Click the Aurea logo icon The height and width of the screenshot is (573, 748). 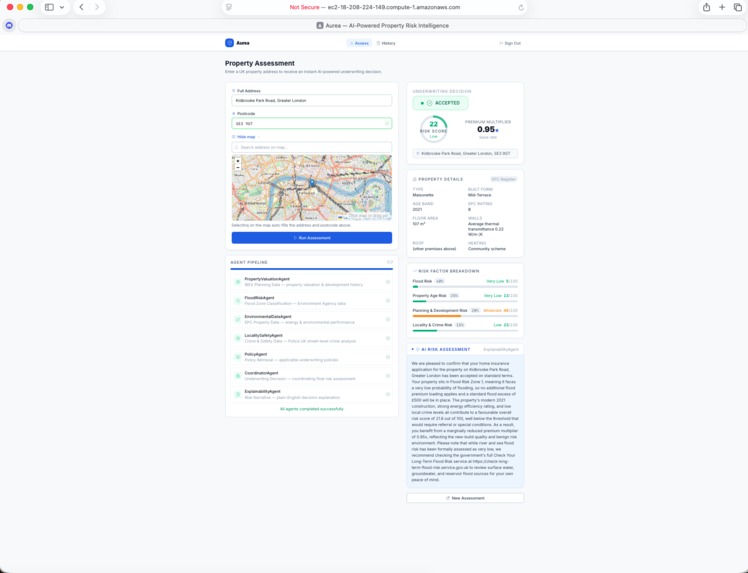click(229, 43)
